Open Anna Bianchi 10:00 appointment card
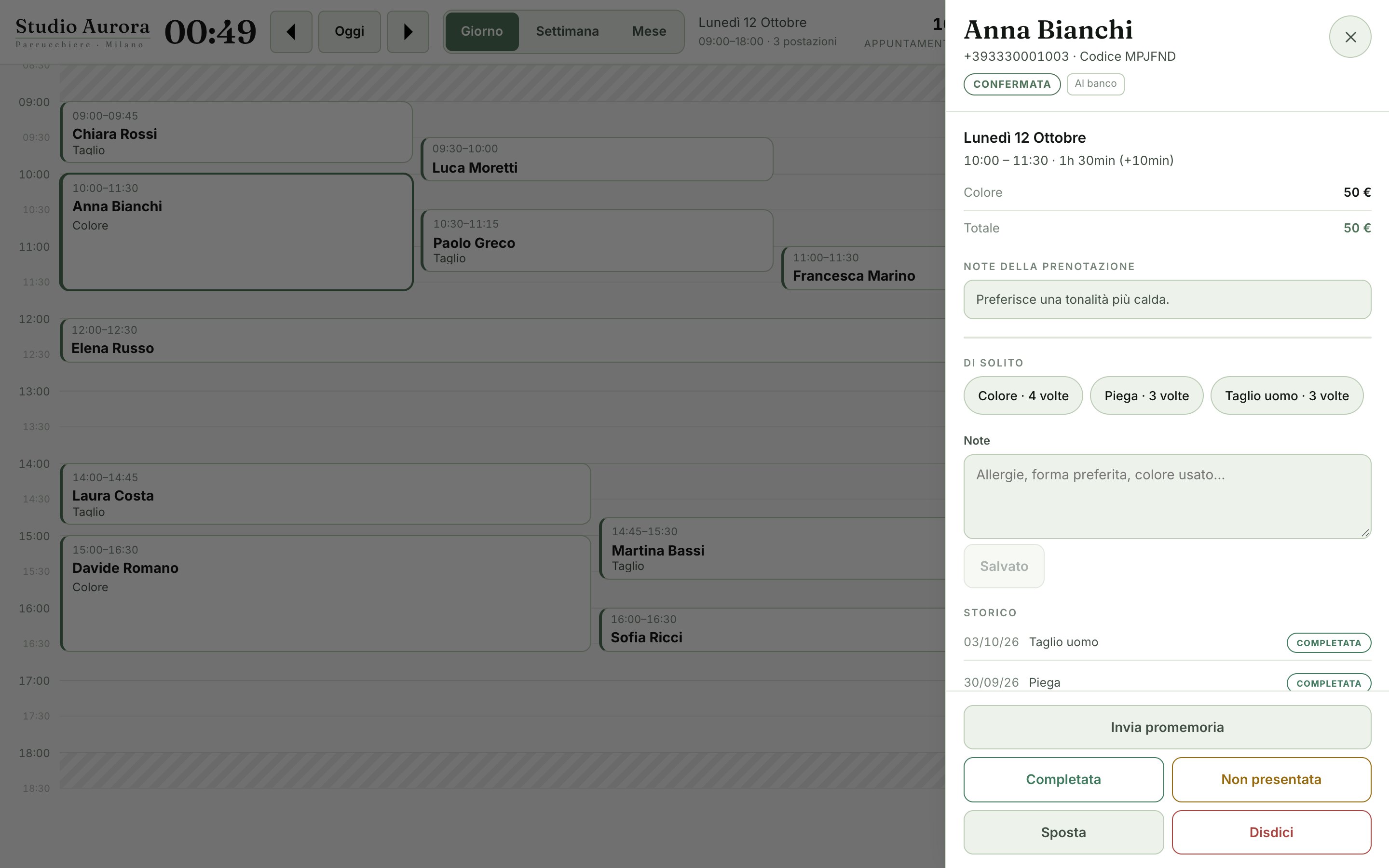1389x868 pixels. click(236, 232)
